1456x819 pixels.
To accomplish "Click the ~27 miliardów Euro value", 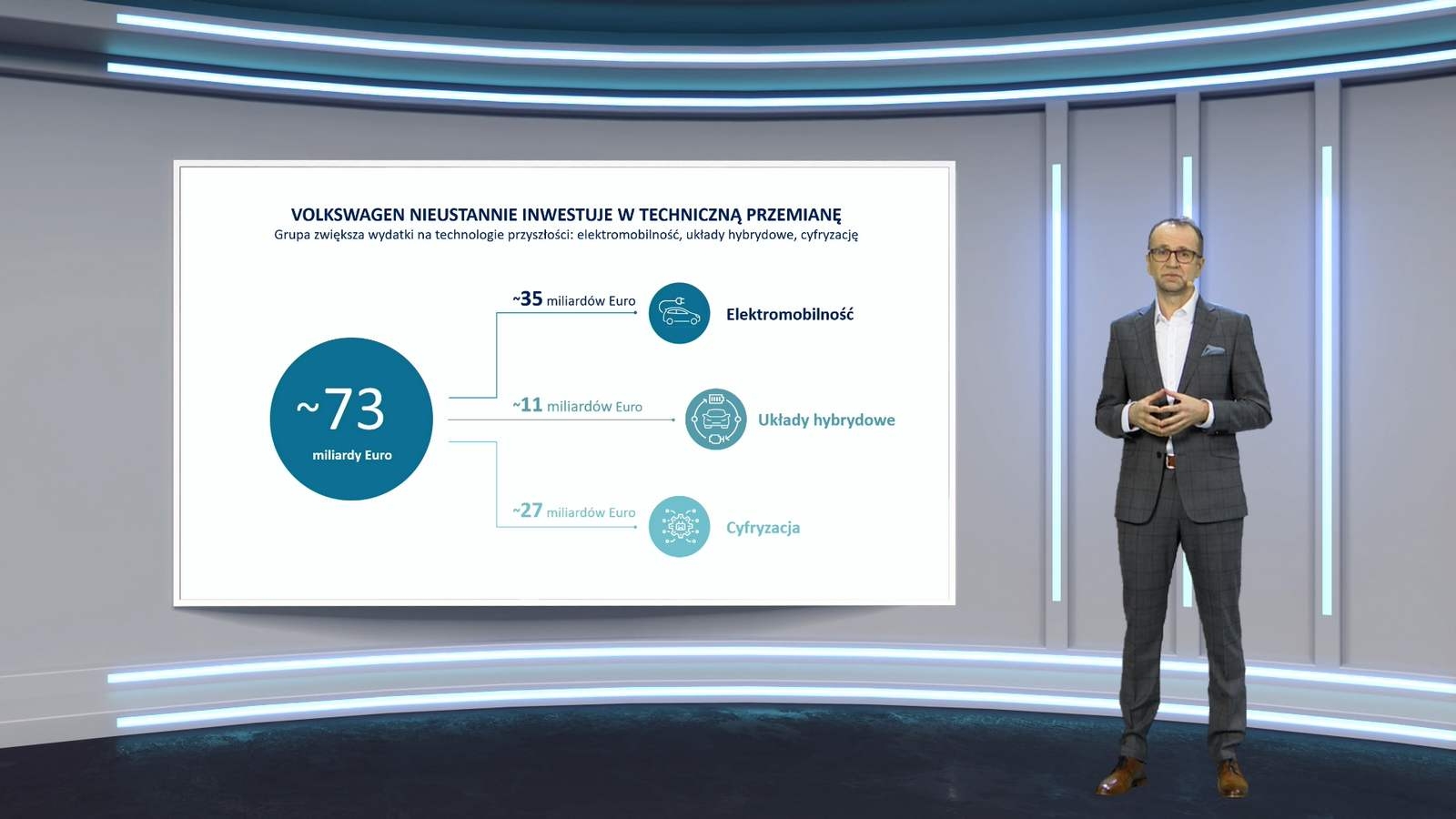I will click(x=573, y=511).
